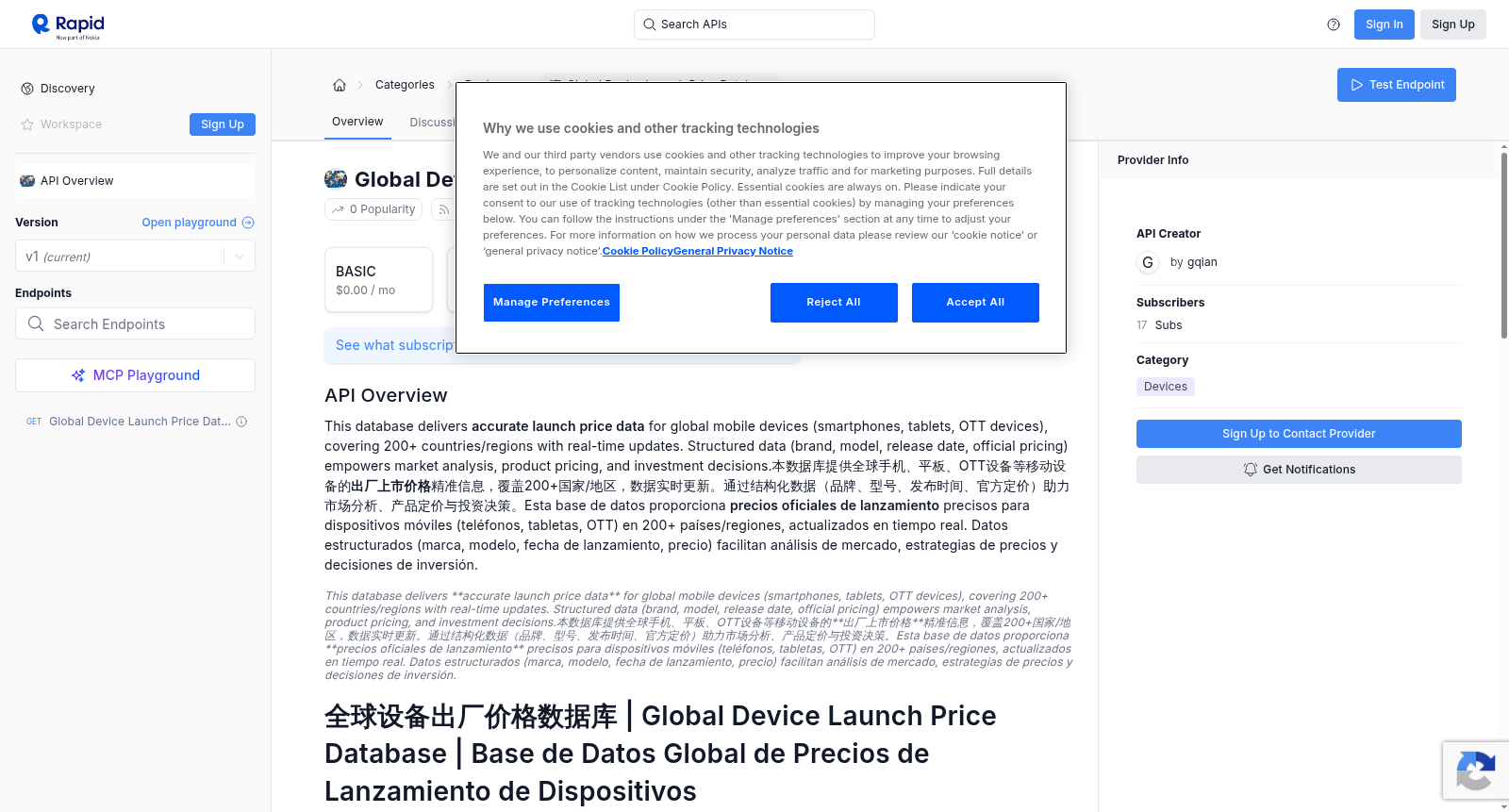Click the API Overview globe icon in sidebar

click(x=27, y=181)
